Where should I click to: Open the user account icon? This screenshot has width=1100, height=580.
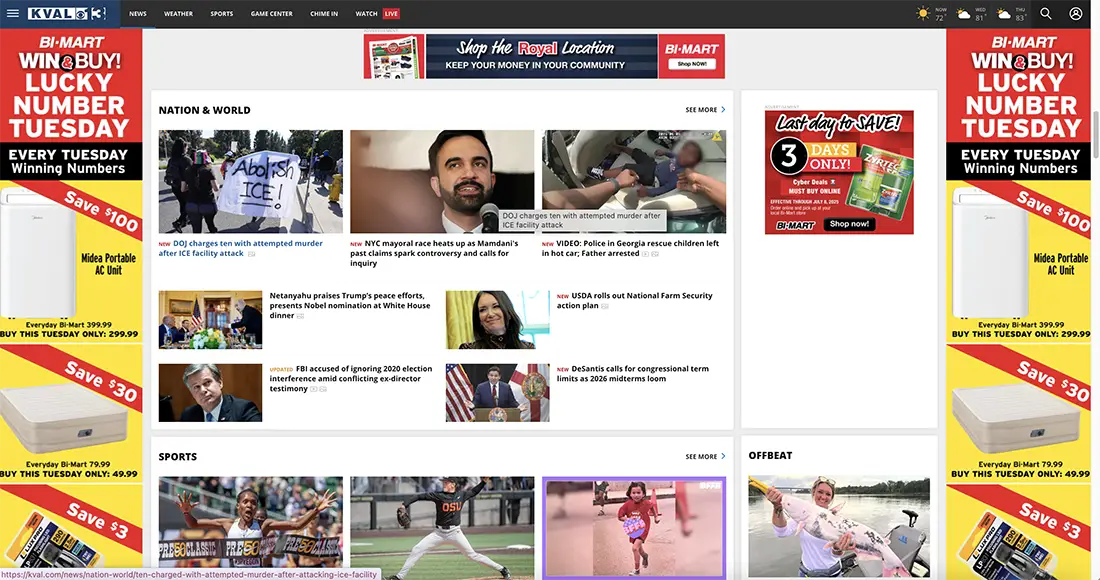1075,13
